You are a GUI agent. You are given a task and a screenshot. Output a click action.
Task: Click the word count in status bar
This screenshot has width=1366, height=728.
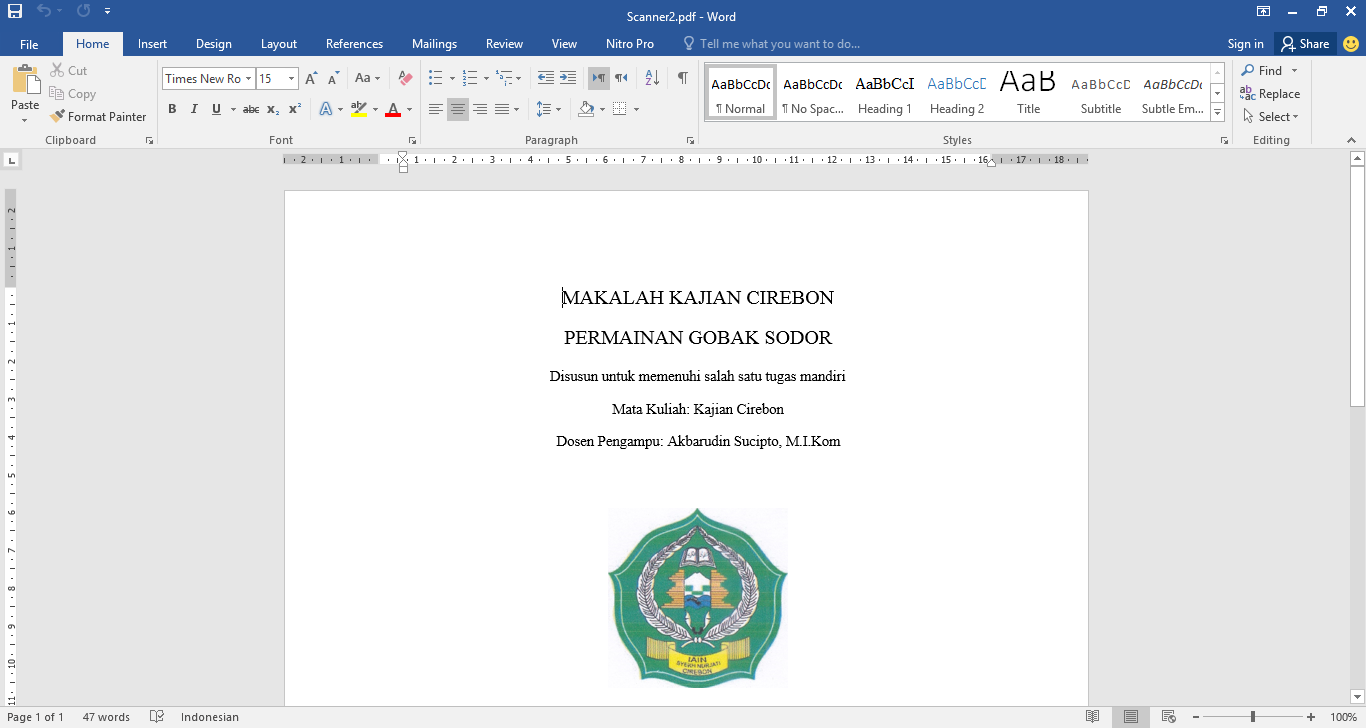coord(105,716)
